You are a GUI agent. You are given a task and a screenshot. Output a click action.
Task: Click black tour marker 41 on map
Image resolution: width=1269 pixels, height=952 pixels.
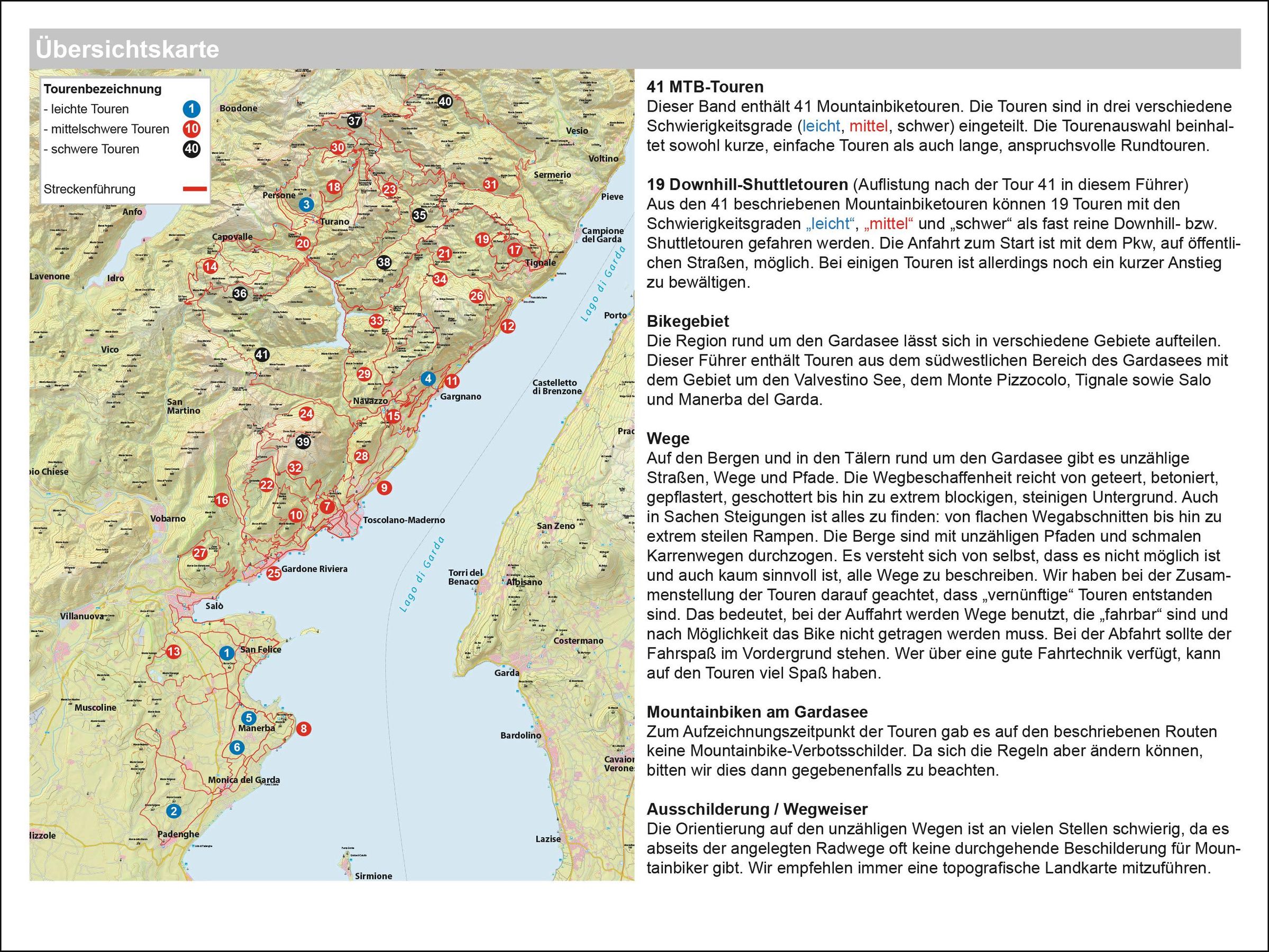coord(262,355)
